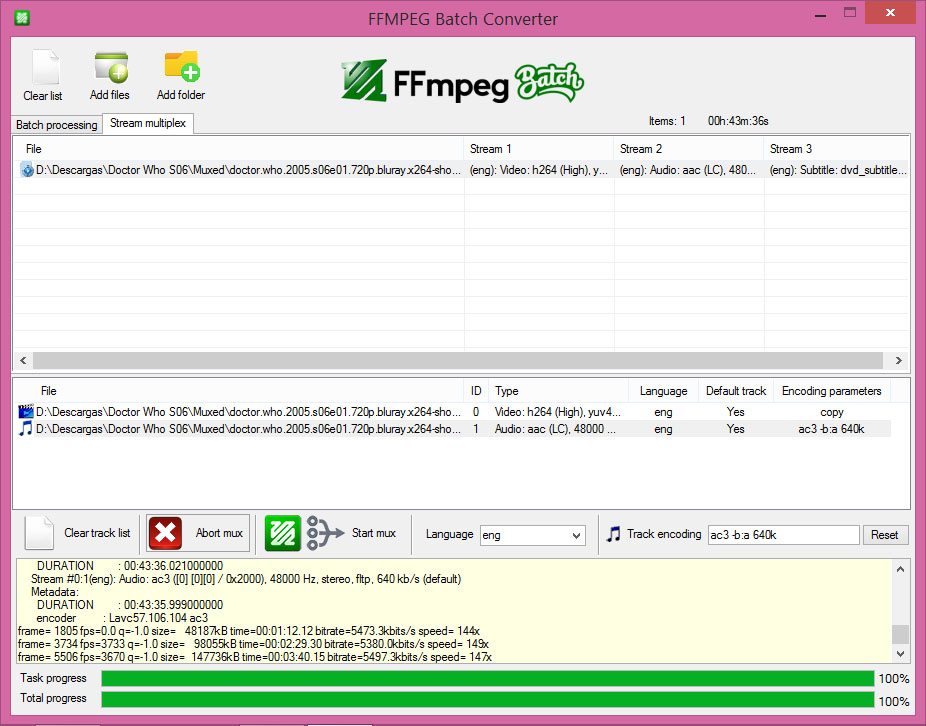
Task: Click the ID column header
Action: [x=476, y=391]
